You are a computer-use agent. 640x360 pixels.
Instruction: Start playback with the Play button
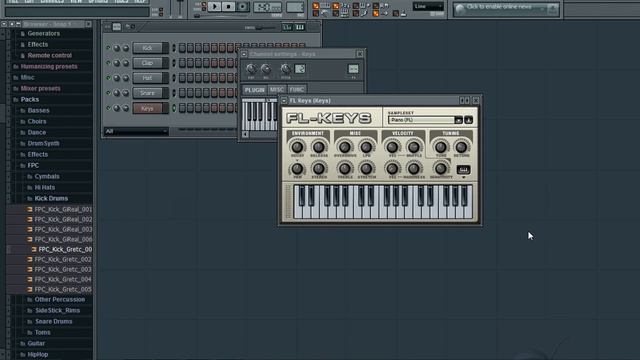(x=215, y=7)
